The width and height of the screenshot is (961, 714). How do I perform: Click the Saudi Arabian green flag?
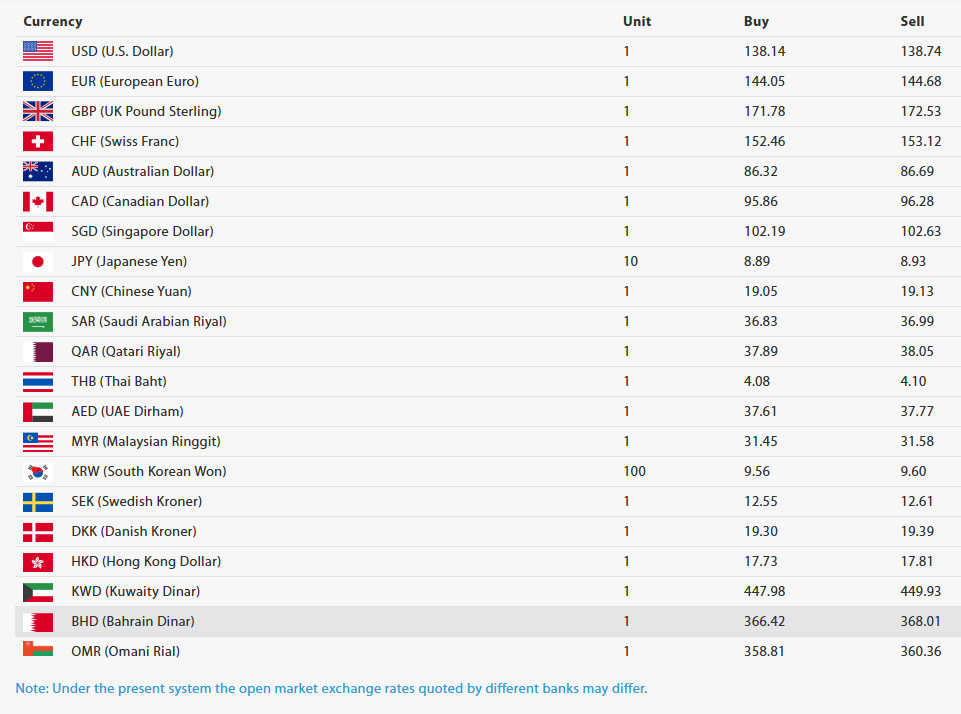tap(37, 321)
